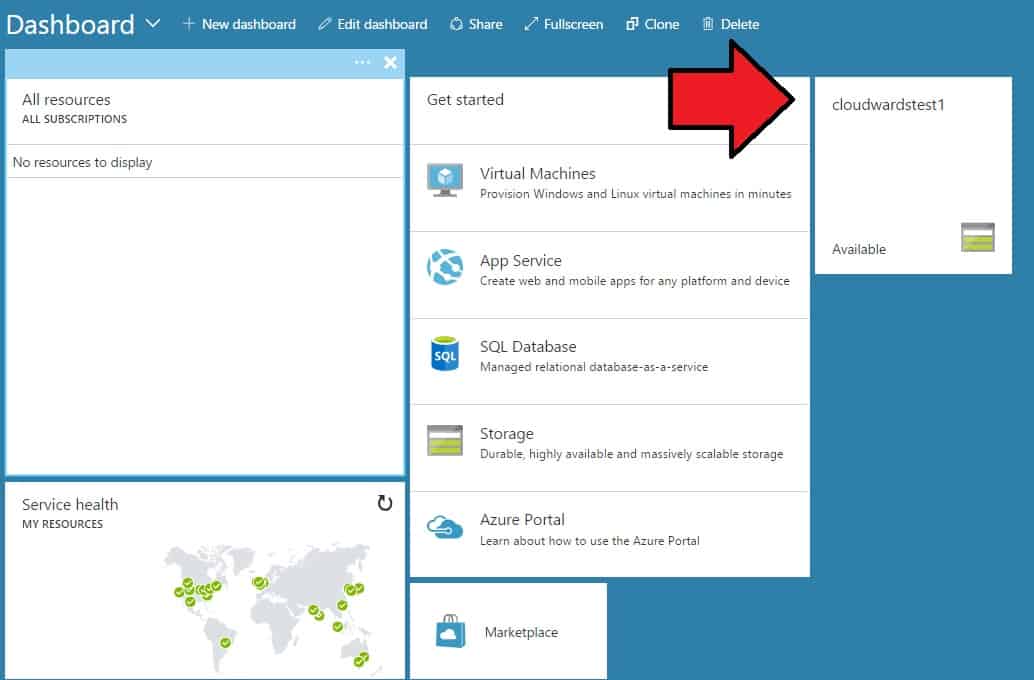Open the All resources tile heading
This screenshot has height=680, width=1034.
[67, 100]
